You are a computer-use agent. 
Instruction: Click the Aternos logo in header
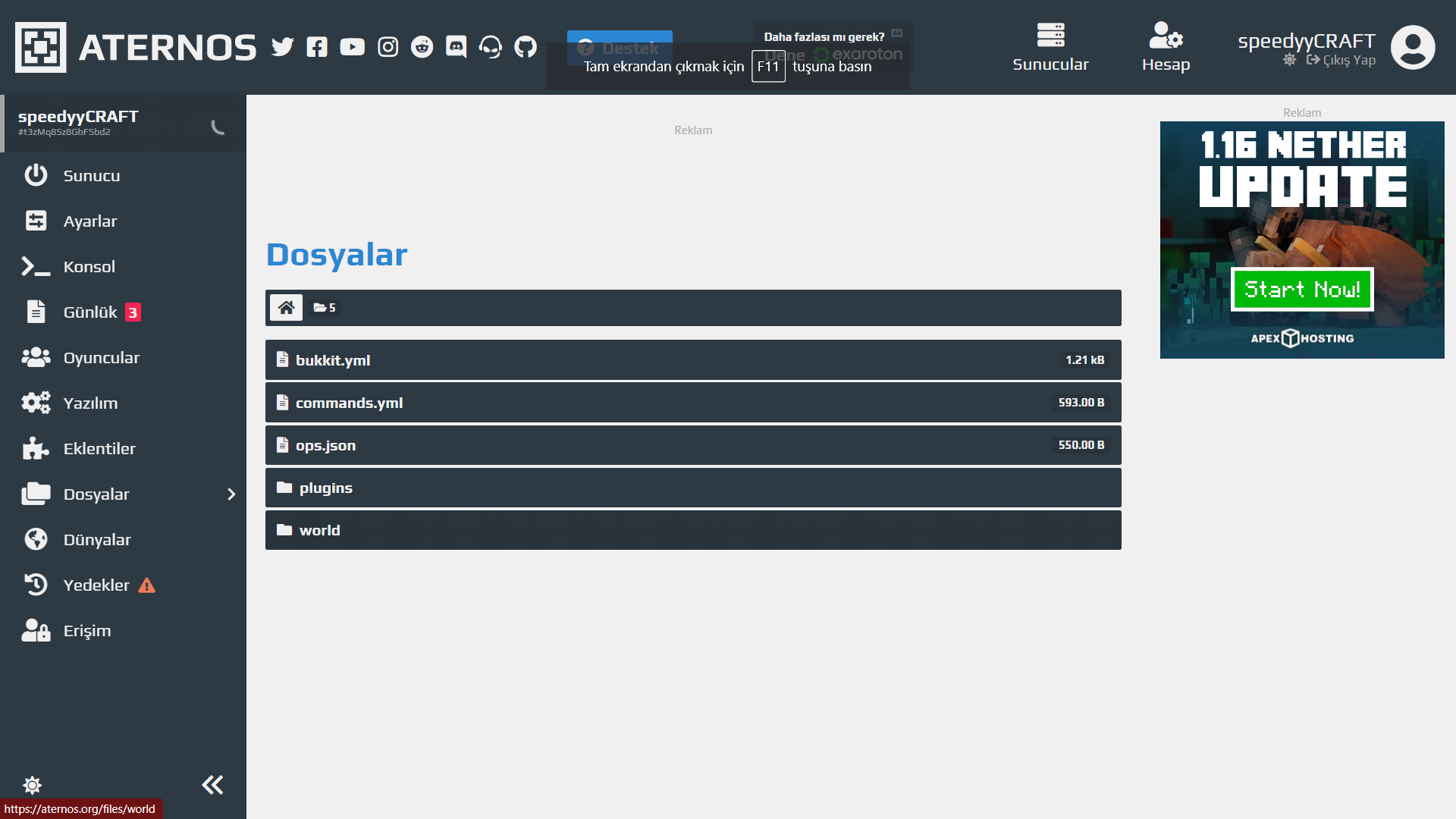tap(136, 47)
